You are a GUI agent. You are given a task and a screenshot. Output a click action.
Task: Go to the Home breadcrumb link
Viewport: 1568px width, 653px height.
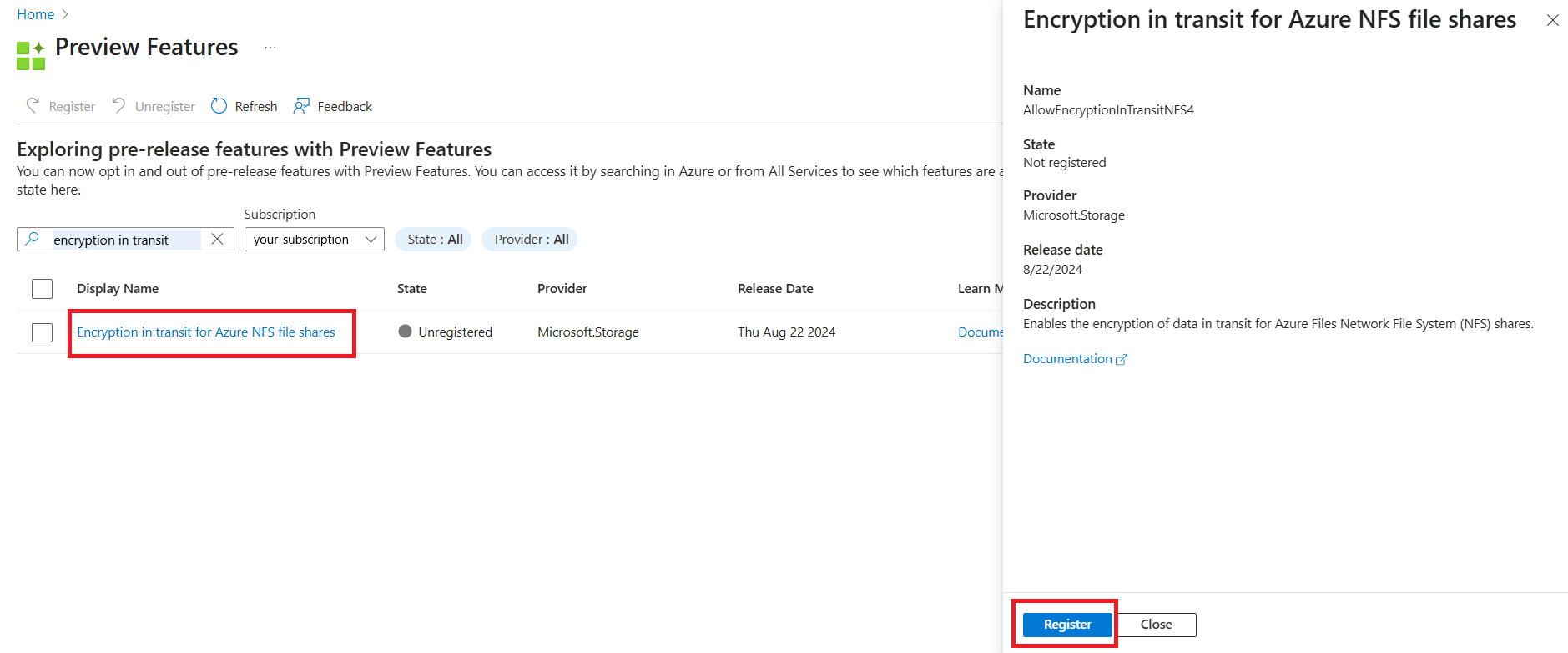click(x=36, y=14)
